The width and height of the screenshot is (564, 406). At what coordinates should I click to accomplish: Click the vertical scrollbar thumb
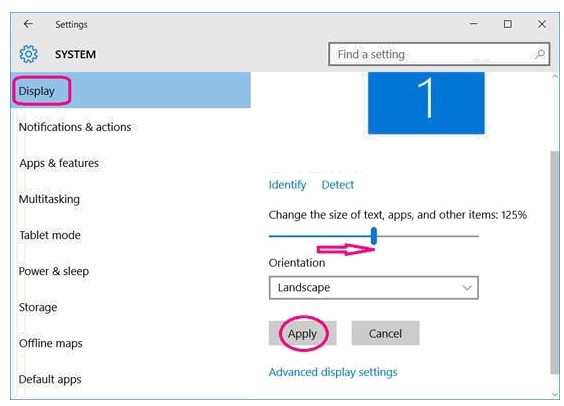(555, 263)
